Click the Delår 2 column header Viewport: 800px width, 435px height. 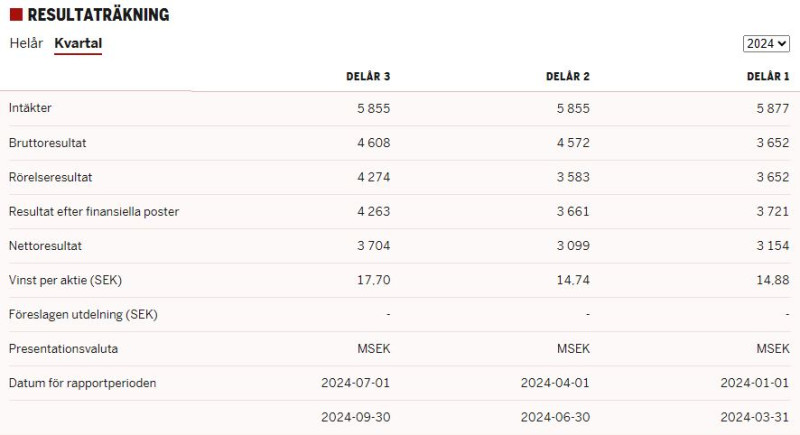(567, 76)
